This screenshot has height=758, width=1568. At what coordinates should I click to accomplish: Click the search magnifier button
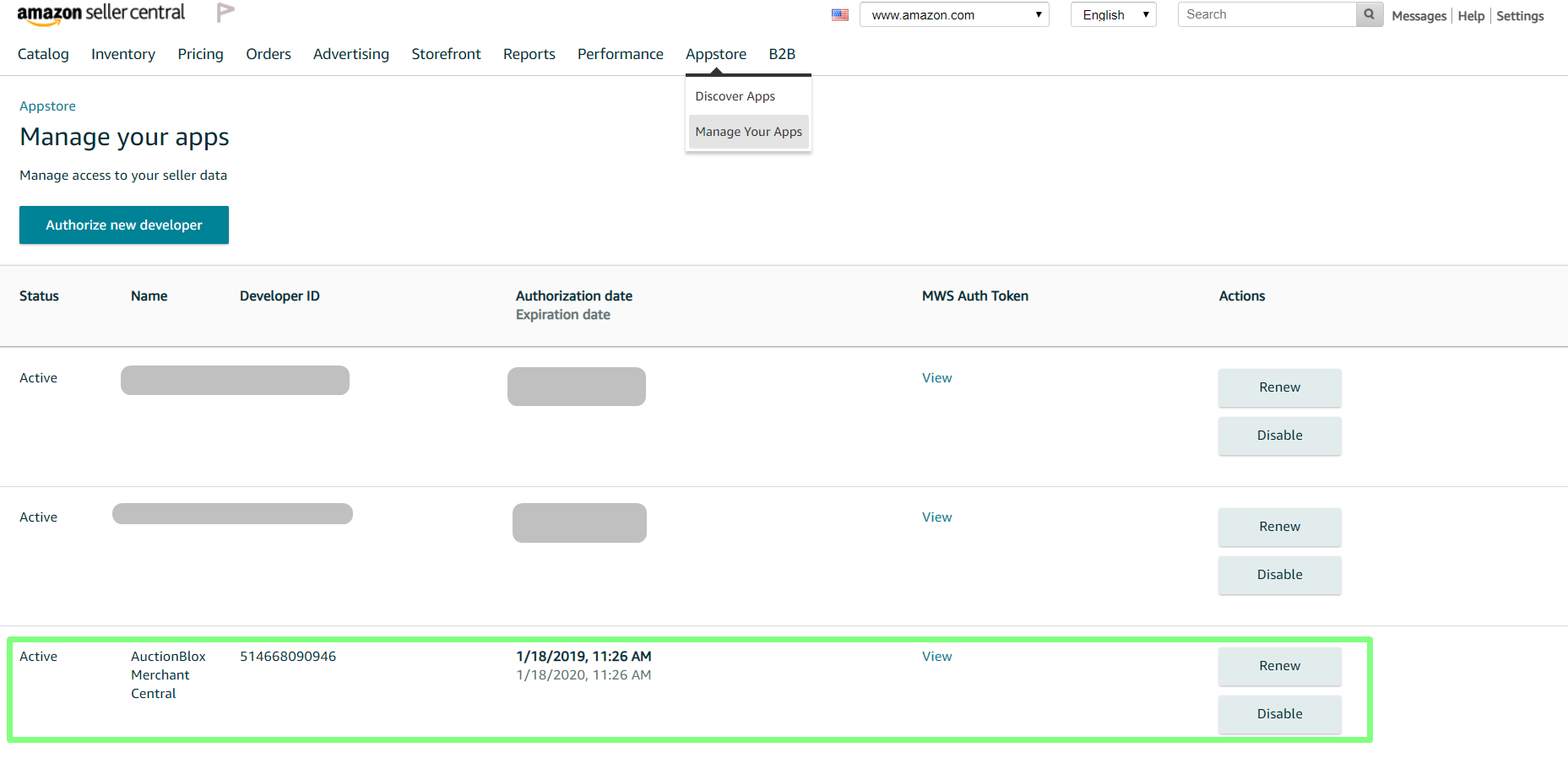point(1369,14)
